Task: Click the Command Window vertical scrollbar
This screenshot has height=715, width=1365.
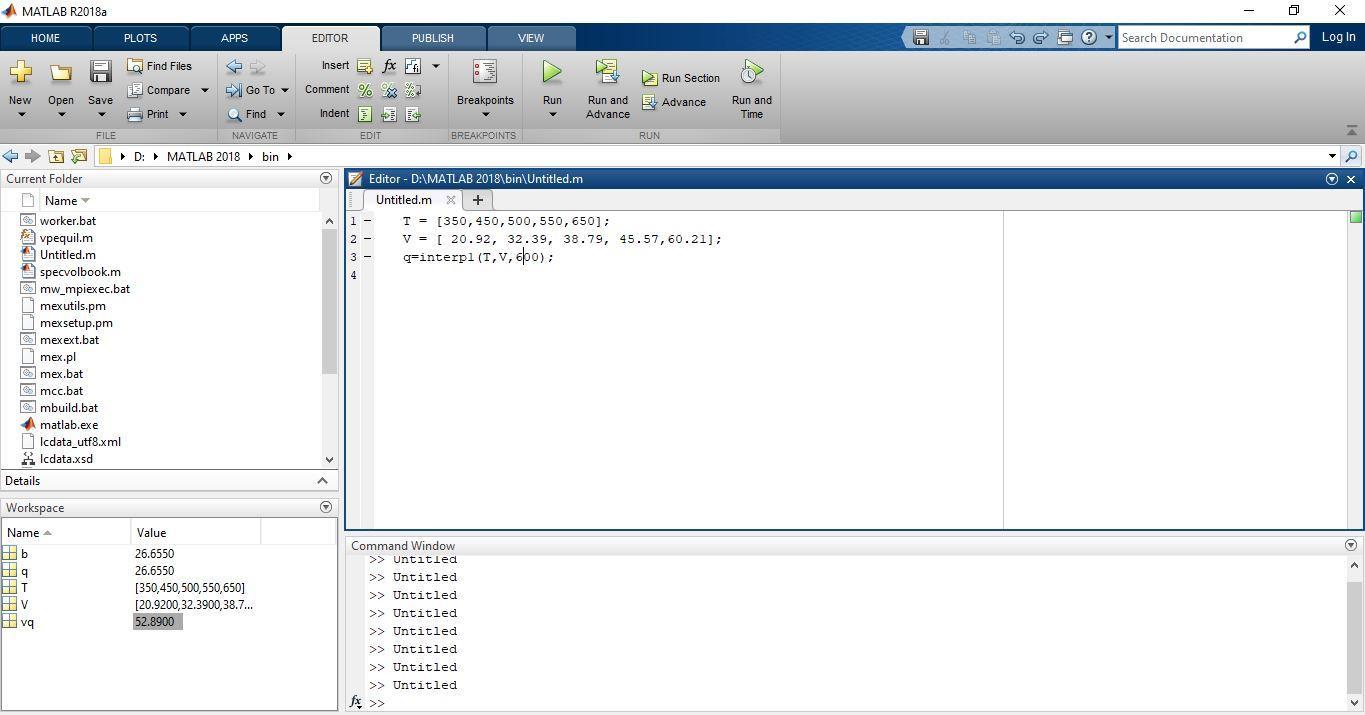Action: [1355, 628]
